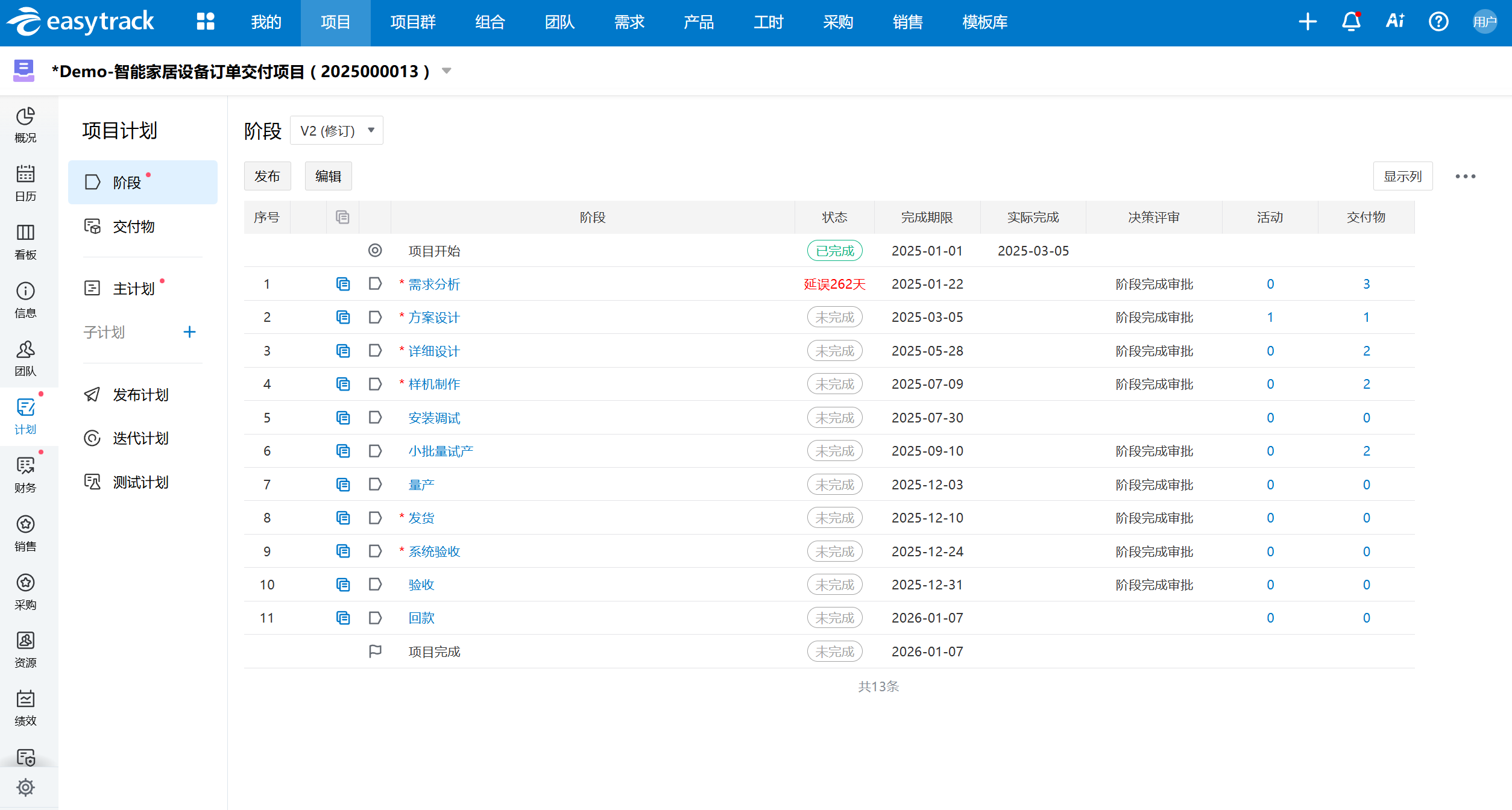The image size is (1512, 810).
Task: Expand the project title dropdown arrow
Action: 447,71
